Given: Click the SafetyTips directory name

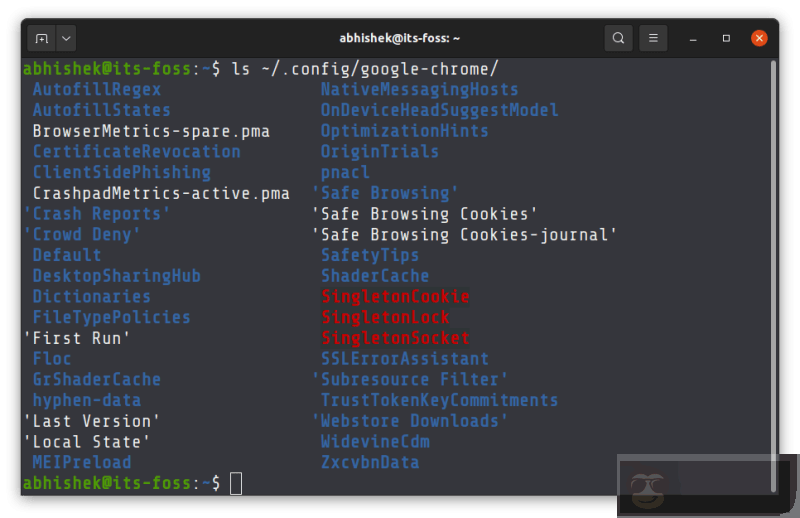Looking at the screenshot, I should pos(370,255).
